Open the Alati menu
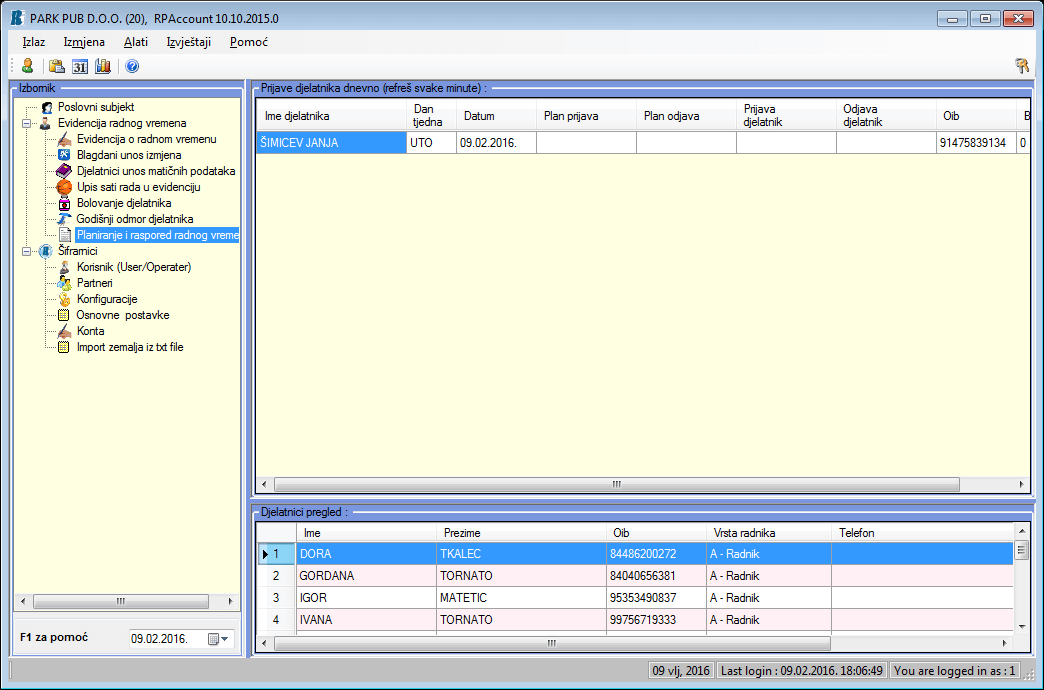 click(136, 42)
